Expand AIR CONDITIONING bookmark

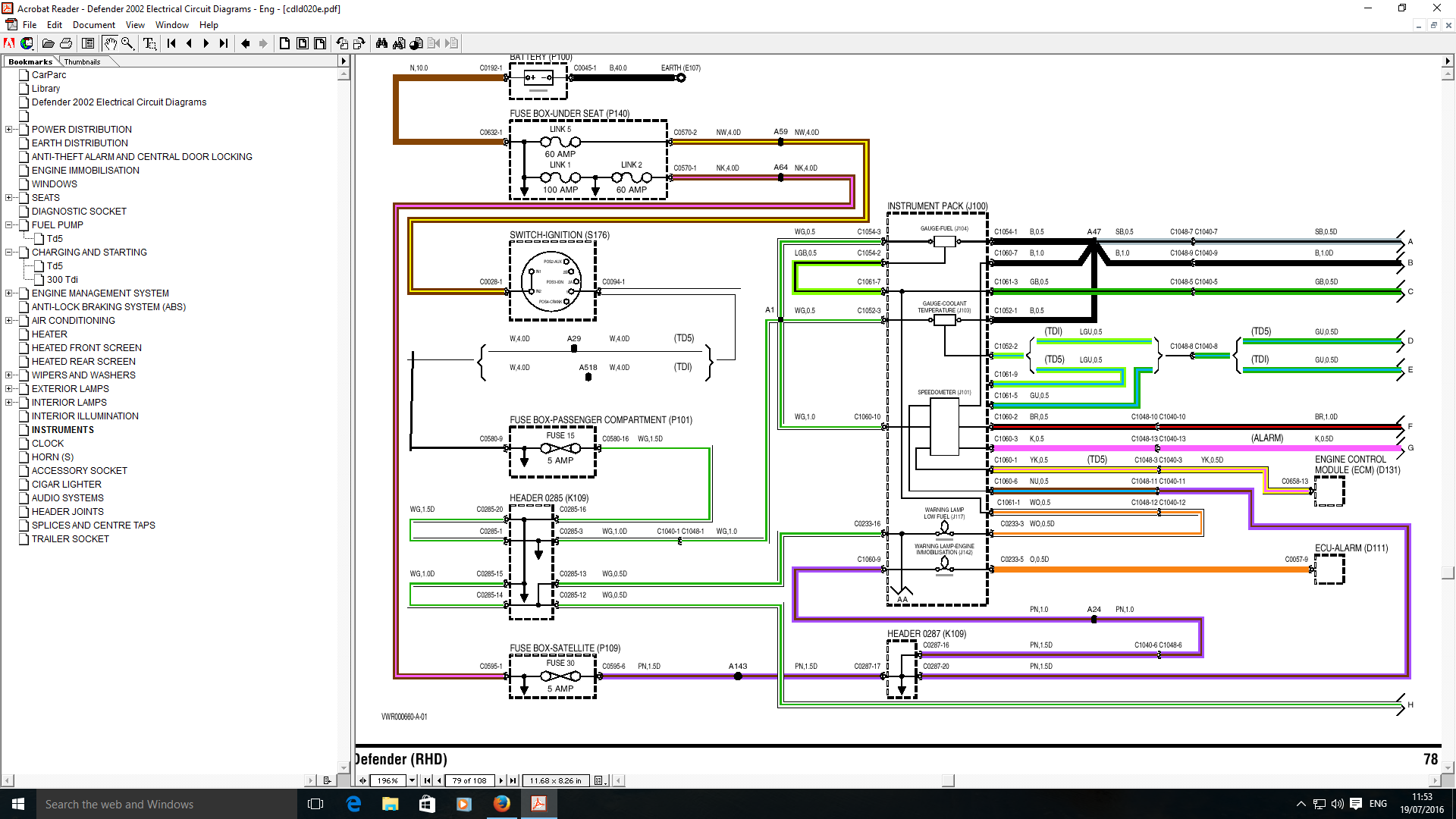[9, 321]
